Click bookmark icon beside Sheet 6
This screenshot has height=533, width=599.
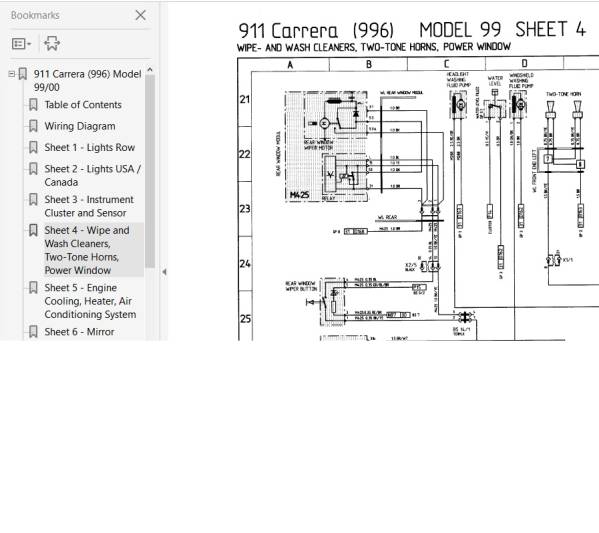33,332
